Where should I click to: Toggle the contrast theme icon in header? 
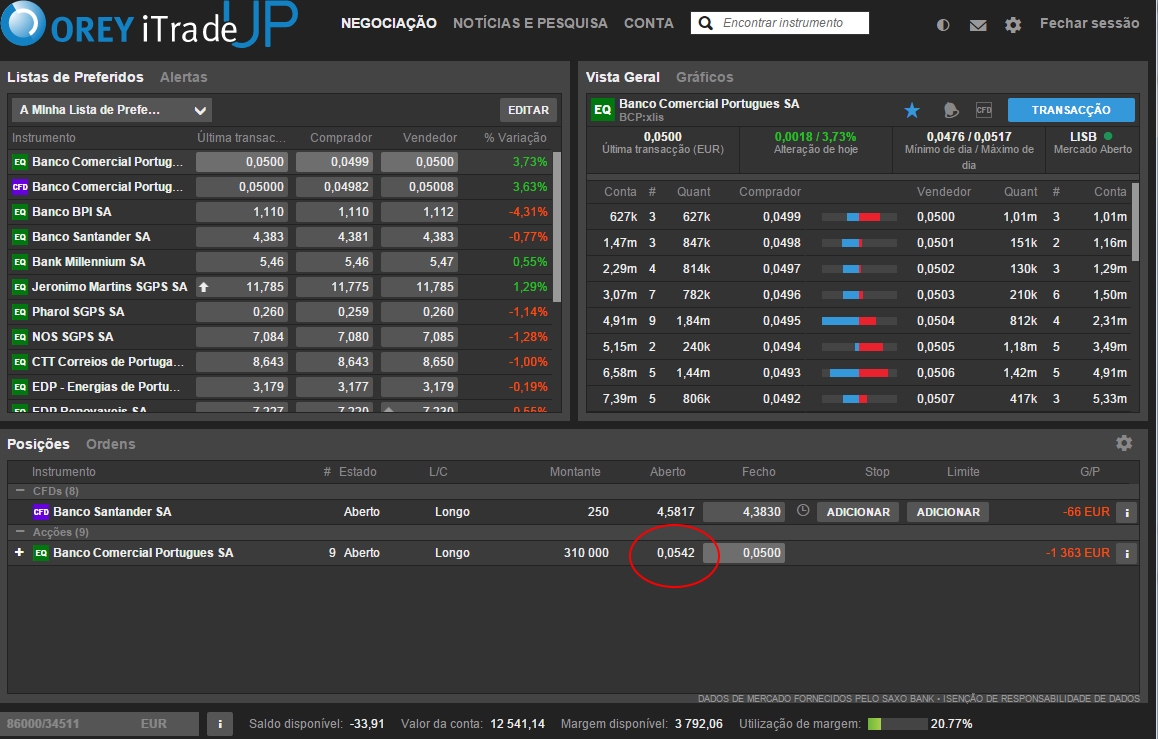943,25
